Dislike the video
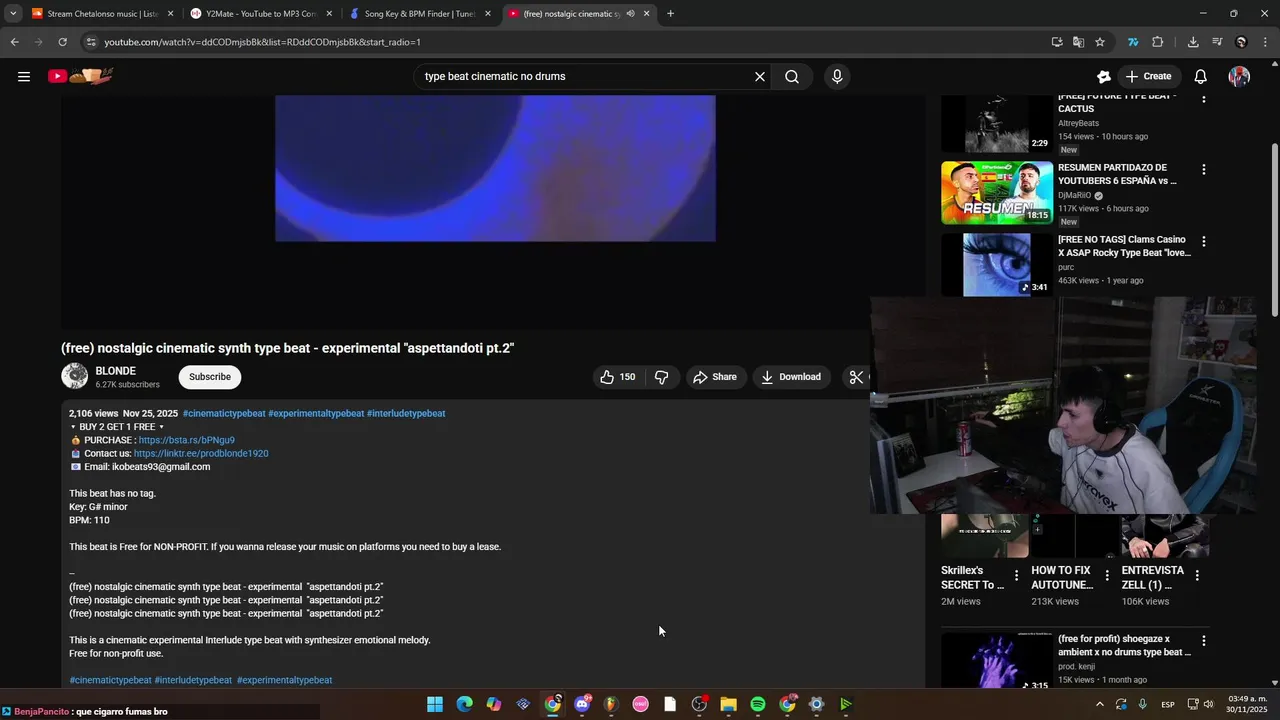Screen dimensions: 1280x720 point(661,377)
